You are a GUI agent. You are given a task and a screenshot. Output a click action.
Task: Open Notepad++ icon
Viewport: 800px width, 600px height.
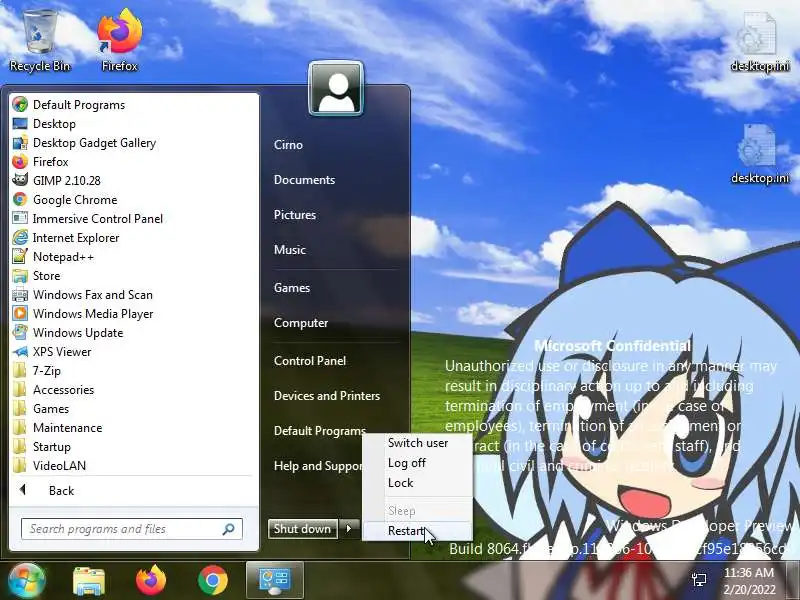click(20, 257)
